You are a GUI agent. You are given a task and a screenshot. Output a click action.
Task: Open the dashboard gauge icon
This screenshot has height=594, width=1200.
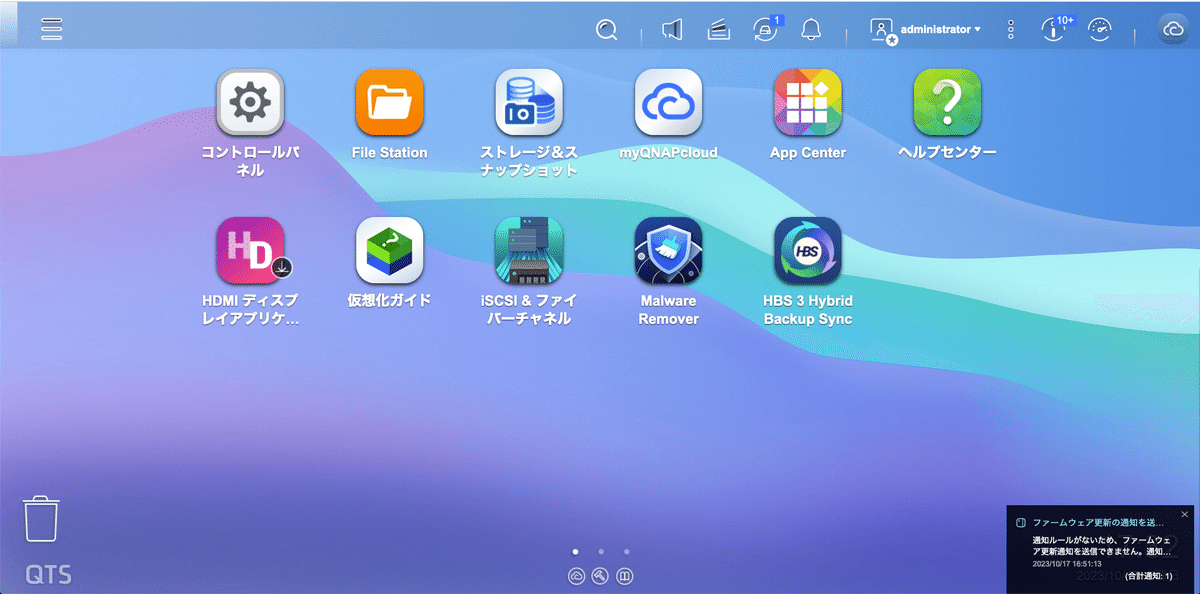(1100, 30)
